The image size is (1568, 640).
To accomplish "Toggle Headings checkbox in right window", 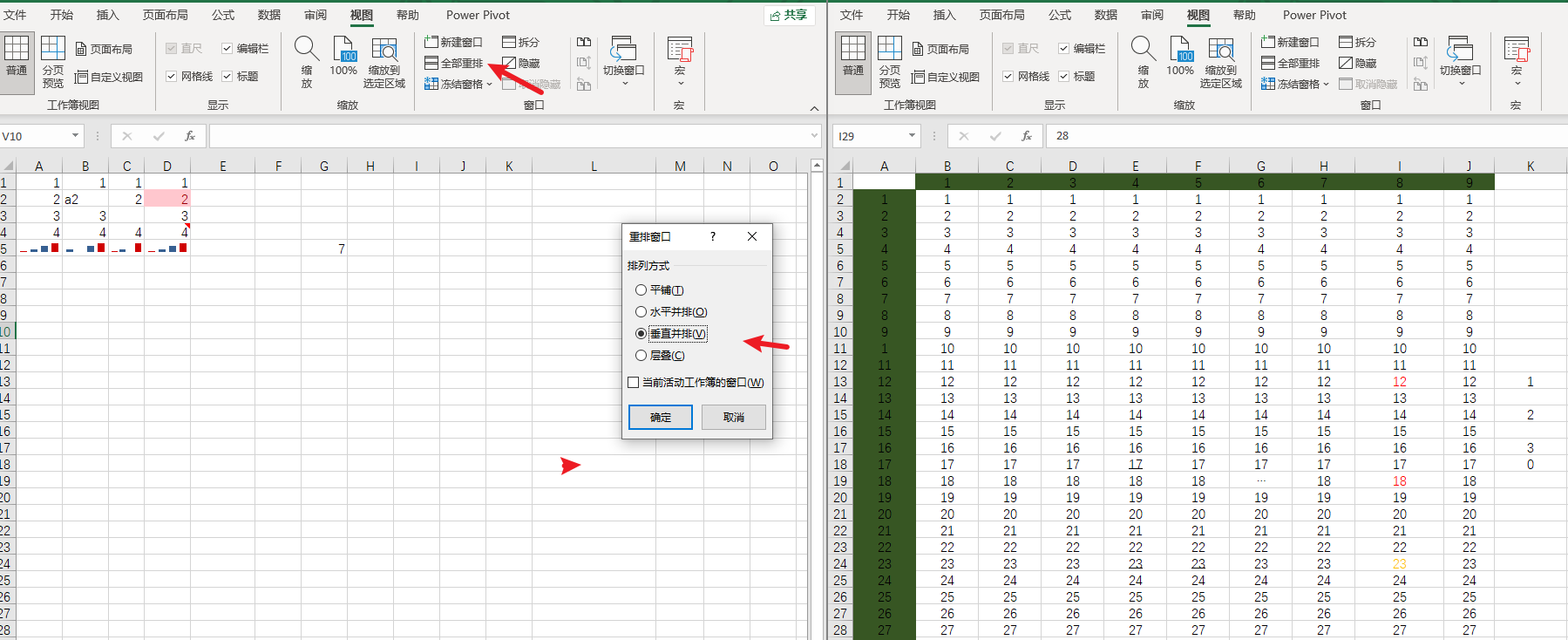I will coord(1064,77).
